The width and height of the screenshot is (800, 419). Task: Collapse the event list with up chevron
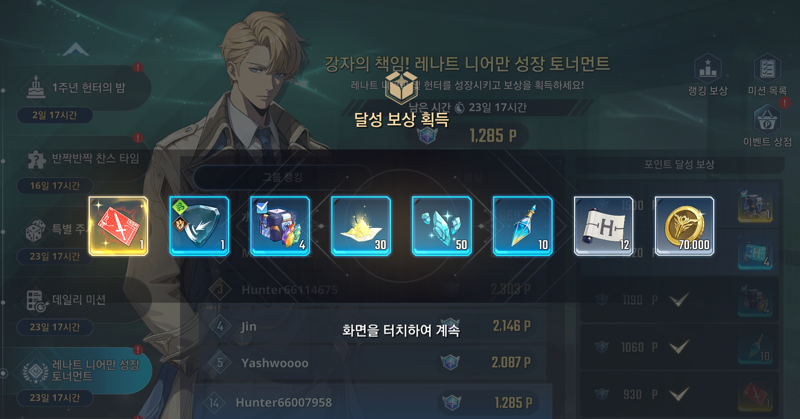[x=76, y=50]
